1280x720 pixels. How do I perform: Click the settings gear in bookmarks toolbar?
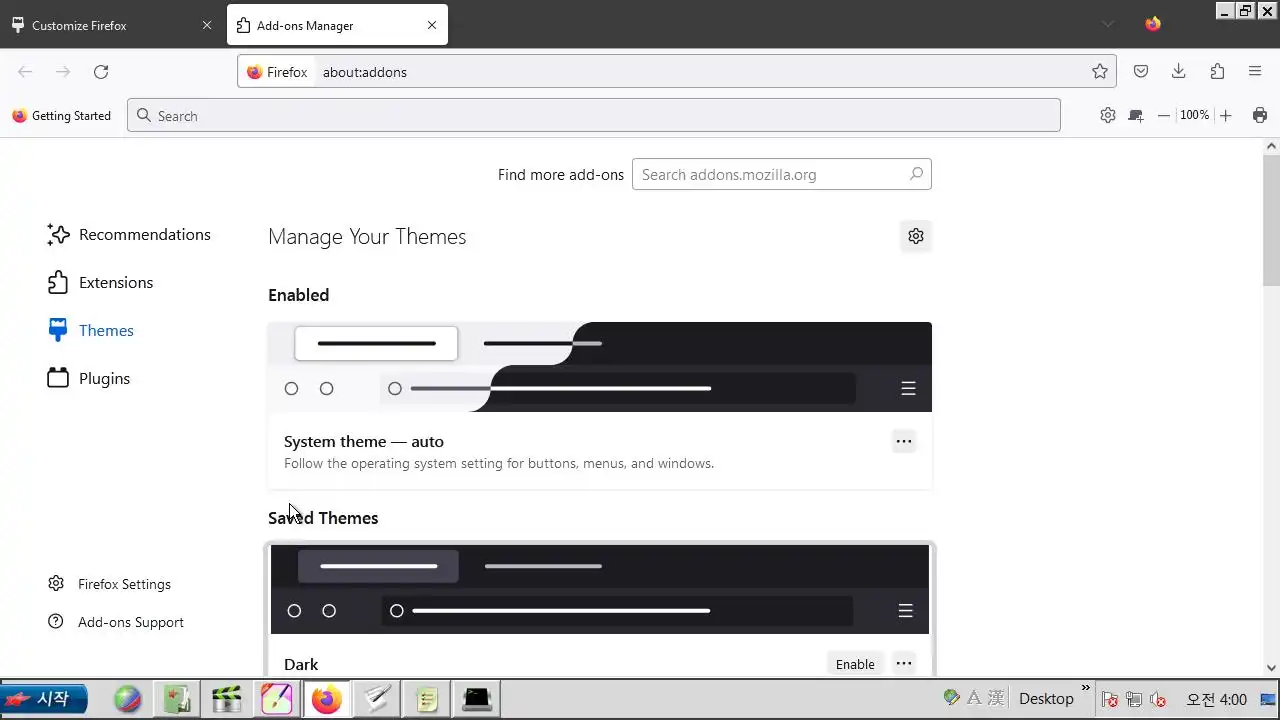(x=1108, y=115)
